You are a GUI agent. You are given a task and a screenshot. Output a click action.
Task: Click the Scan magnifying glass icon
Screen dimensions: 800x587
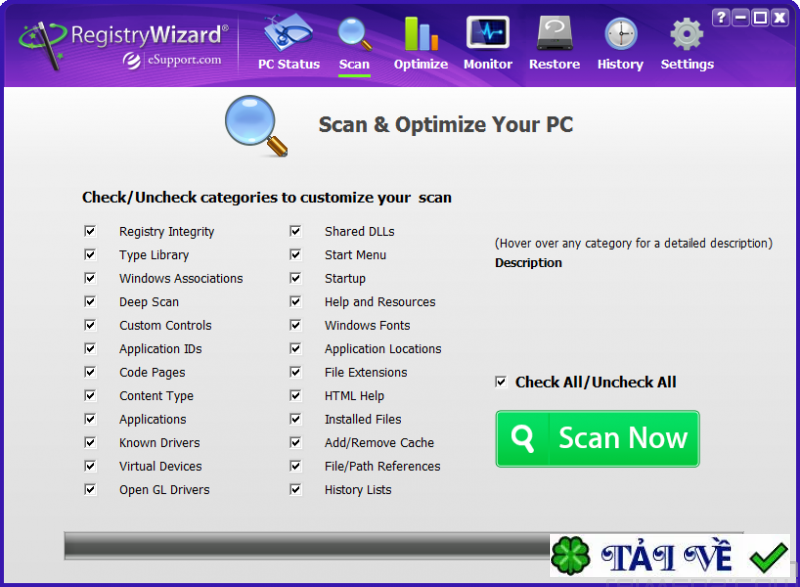coord(354,34)
